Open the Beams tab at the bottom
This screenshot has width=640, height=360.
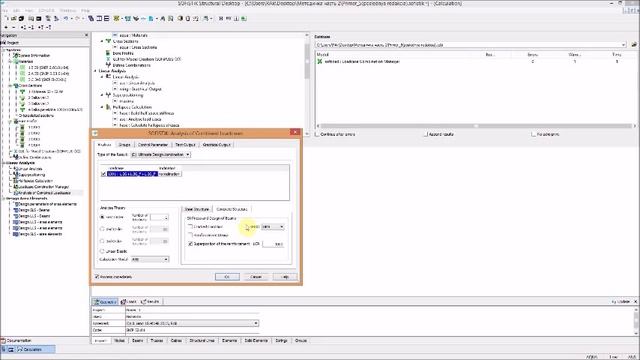coord(138,340)
